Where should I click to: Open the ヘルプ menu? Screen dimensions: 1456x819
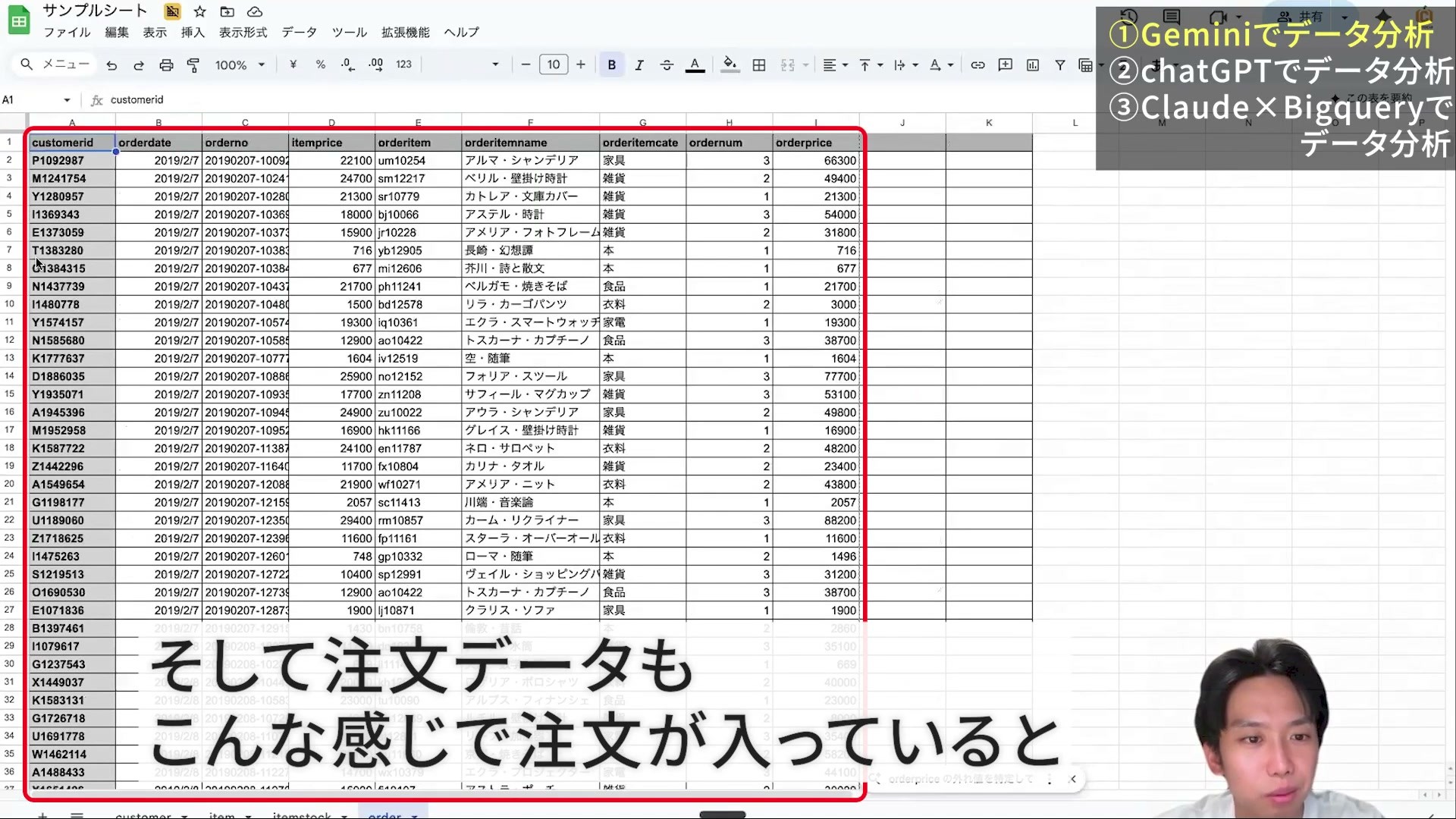tap(462, 33)
